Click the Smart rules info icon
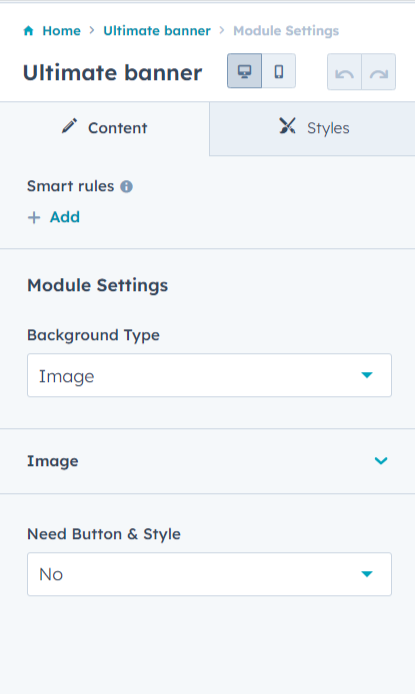 pyautogui.click(x=127, y=186)
